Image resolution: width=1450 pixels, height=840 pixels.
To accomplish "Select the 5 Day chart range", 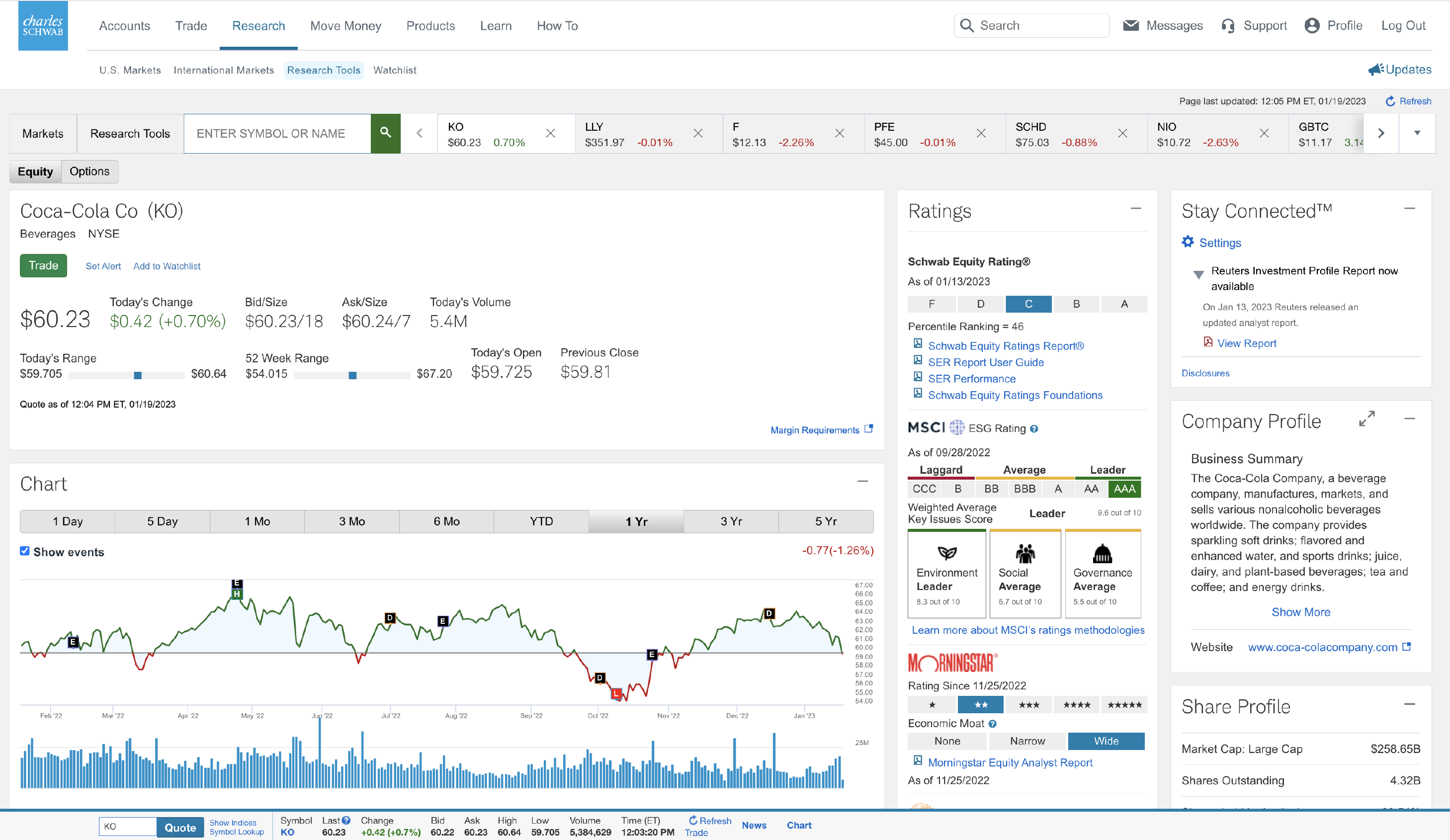I will 162,521.
